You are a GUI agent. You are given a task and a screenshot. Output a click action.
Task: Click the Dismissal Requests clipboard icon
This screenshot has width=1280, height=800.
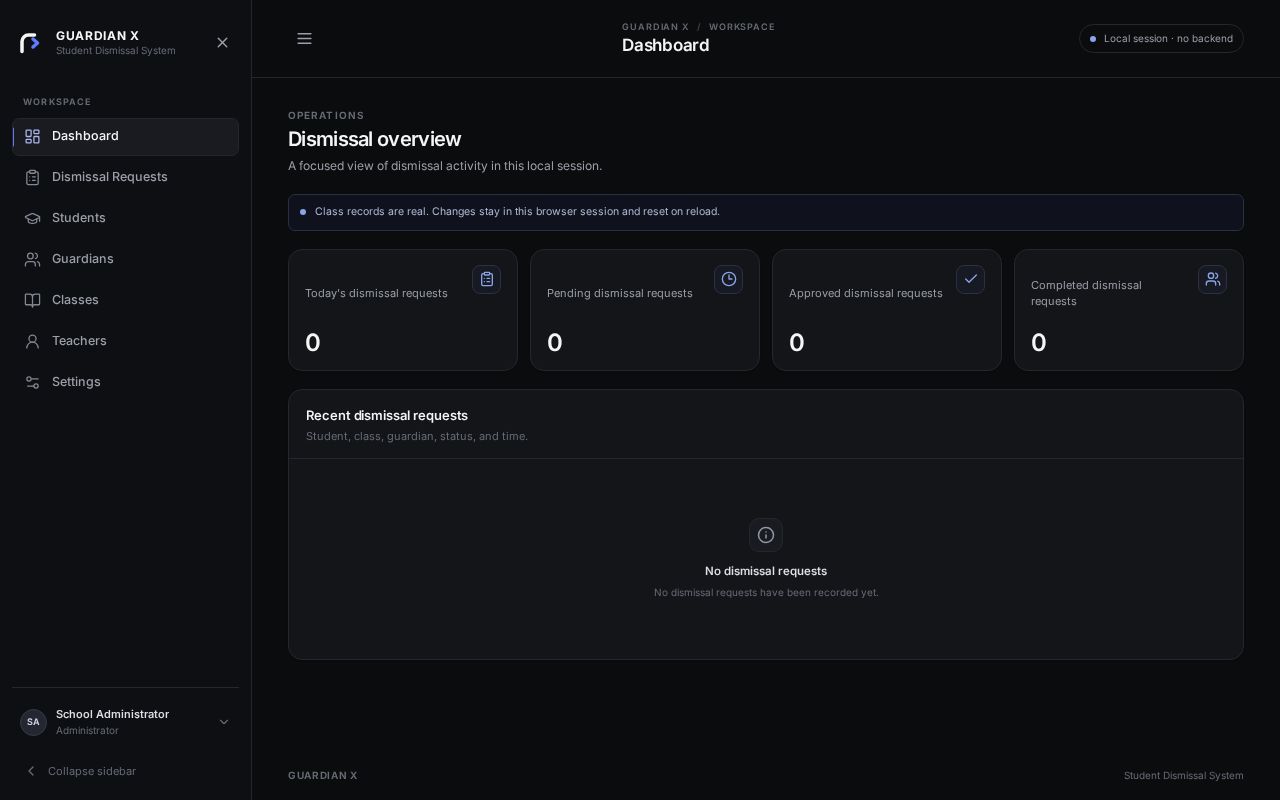(x=32, y=177)
